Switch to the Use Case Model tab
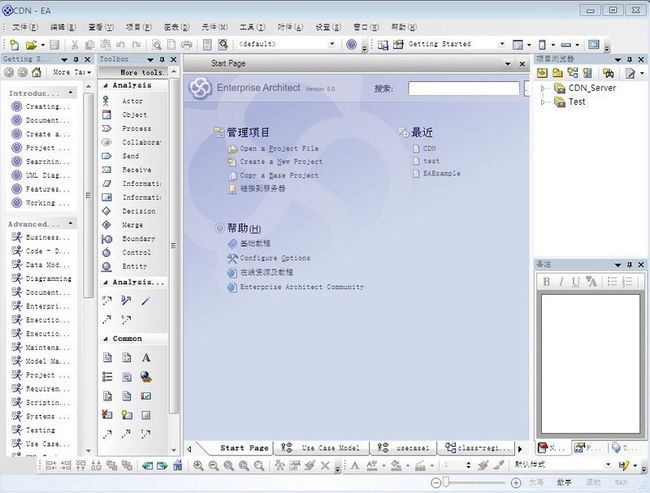This screenshot has width=650, height=493. pyautogui.click(x=322, y=448)
